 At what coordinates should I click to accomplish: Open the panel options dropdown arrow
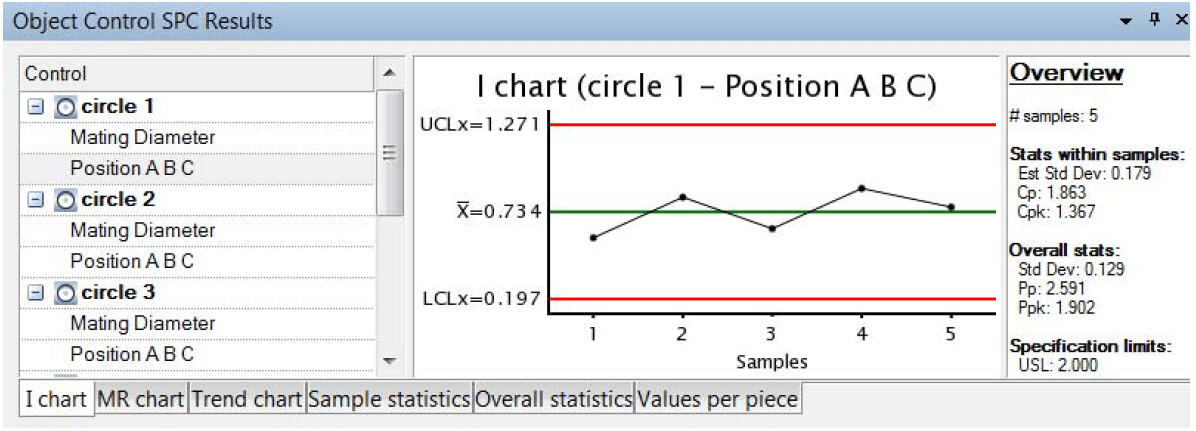(x=1126, y=21)
